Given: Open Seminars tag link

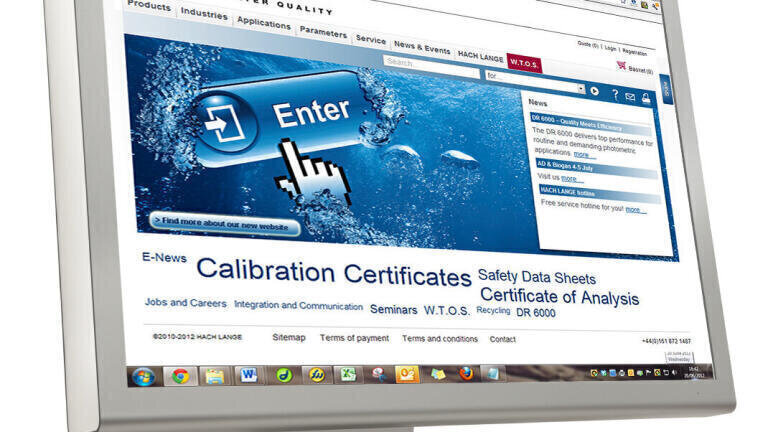Looking at the screenshot, I should (393, 309).
